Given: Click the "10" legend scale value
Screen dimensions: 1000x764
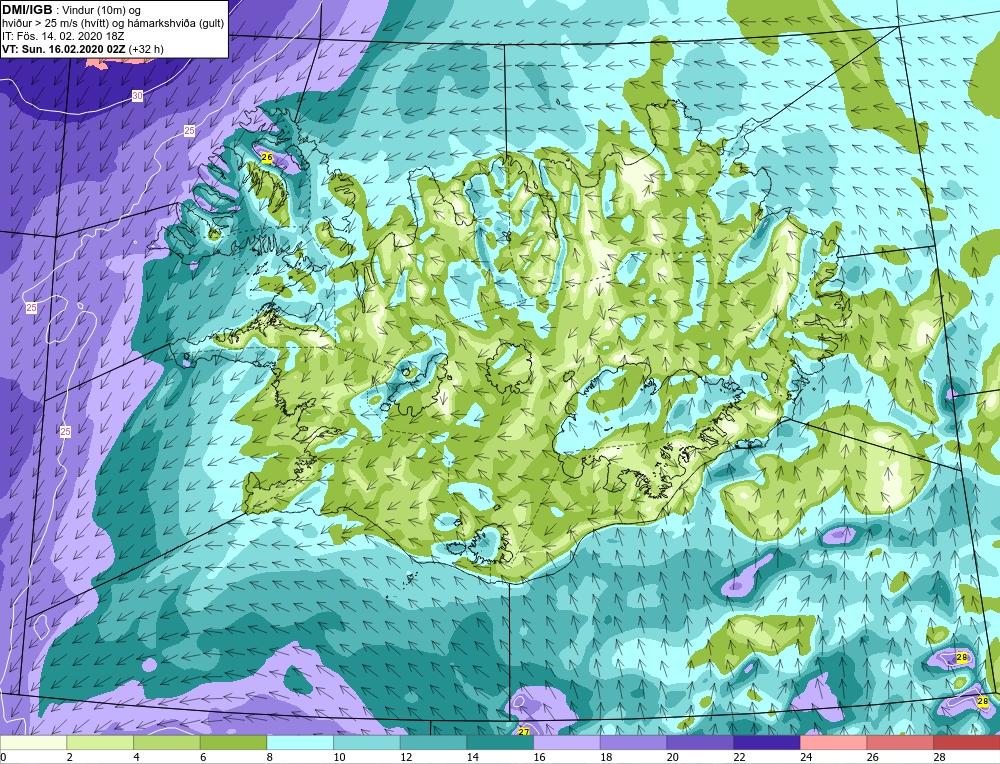Looking at the screenshot, I should pyautogui.click(x=339, y=757).
